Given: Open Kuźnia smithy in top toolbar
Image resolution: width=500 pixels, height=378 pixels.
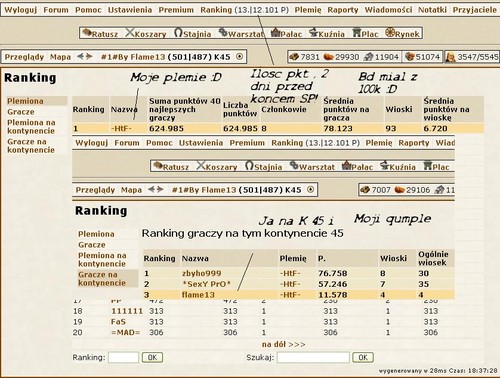Looking at the screenshot, I should [x=327, y=34].
